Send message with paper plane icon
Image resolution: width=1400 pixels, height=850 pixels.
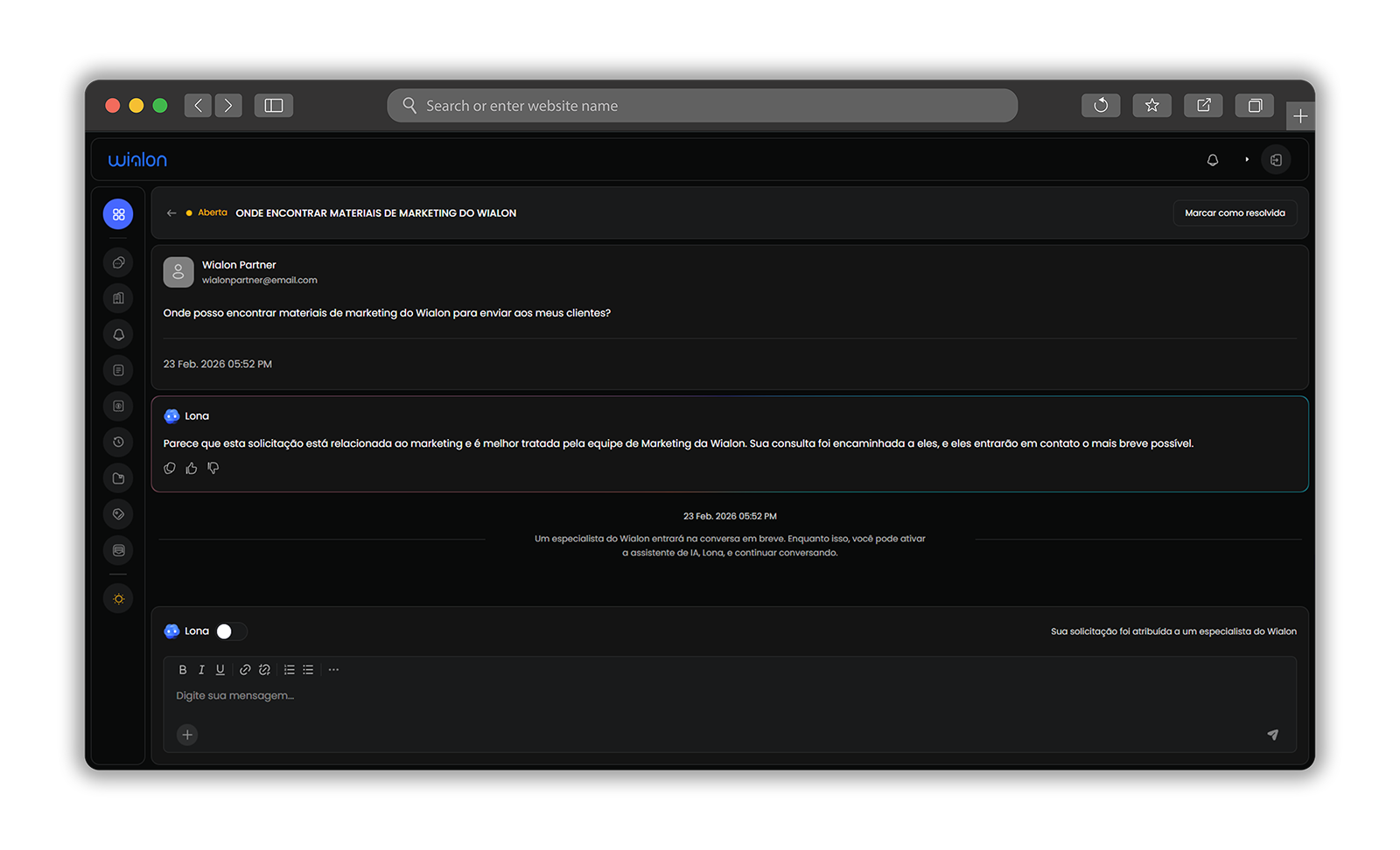tap(1272, 735)
